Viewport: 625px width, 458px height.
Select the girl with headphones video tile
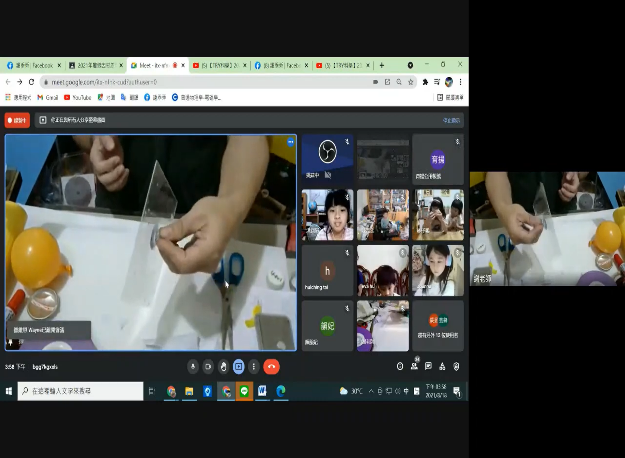coord(438,271)
